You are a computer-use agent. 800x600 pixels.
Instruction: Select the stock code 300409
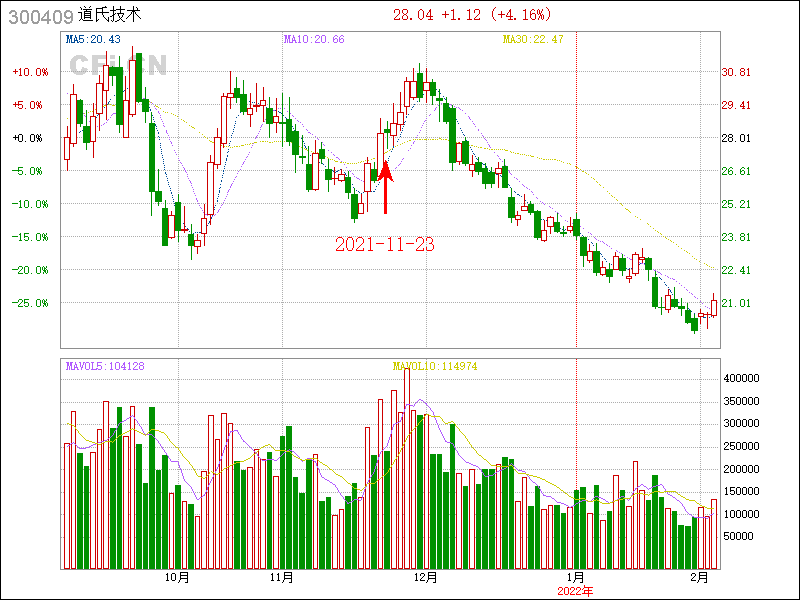tap(39, 15)
